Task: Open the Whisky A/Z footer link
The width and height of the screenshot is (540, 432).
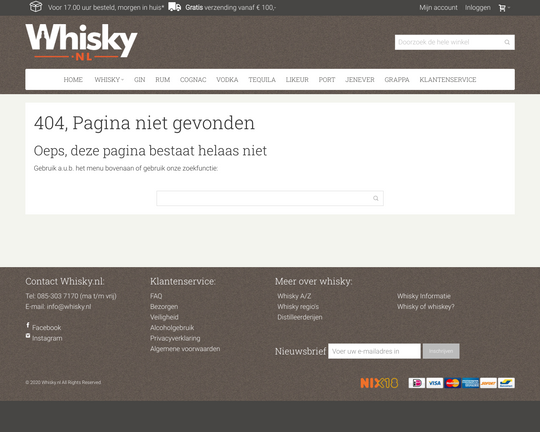Action: tap(294, 296)
